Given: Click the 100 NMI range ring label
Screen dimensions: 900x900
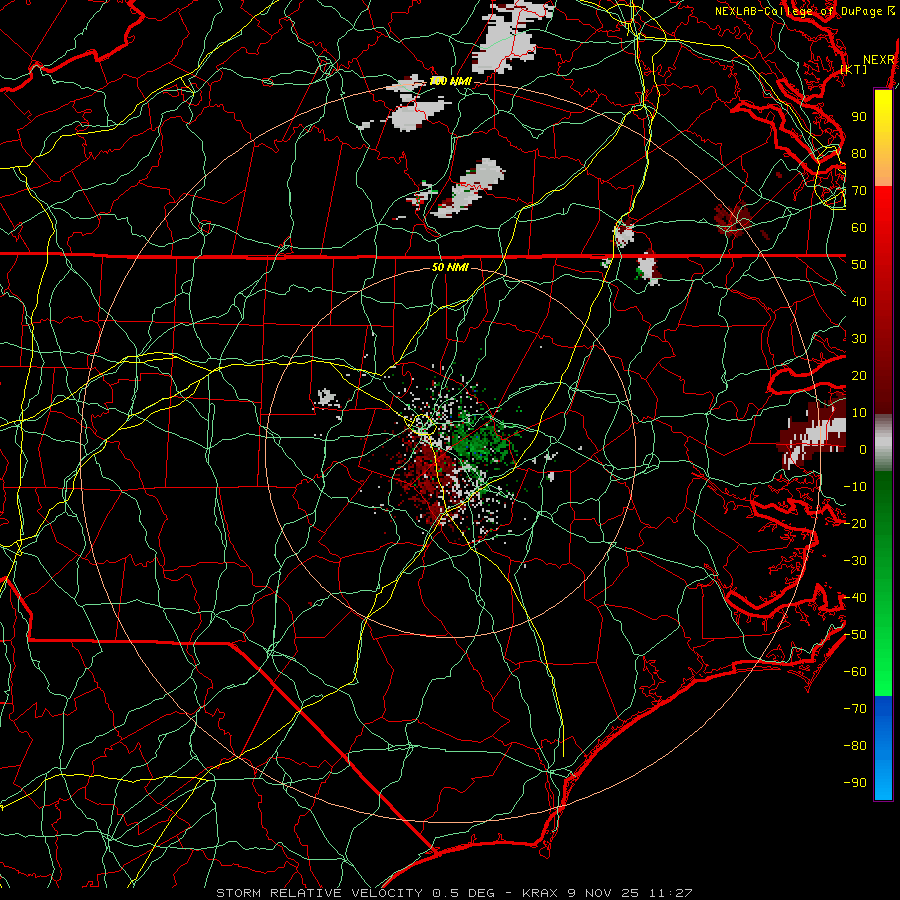Looking at the screenshot, I should coord(451,82).
